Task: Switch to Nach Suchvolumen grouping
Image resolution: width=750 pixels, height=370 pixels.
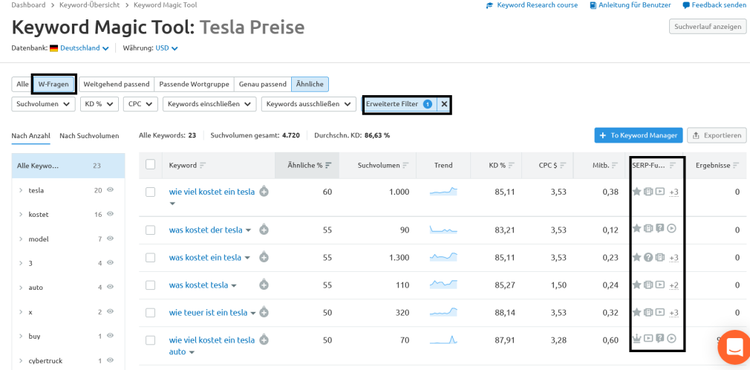Action: click(x=89, y=136)
